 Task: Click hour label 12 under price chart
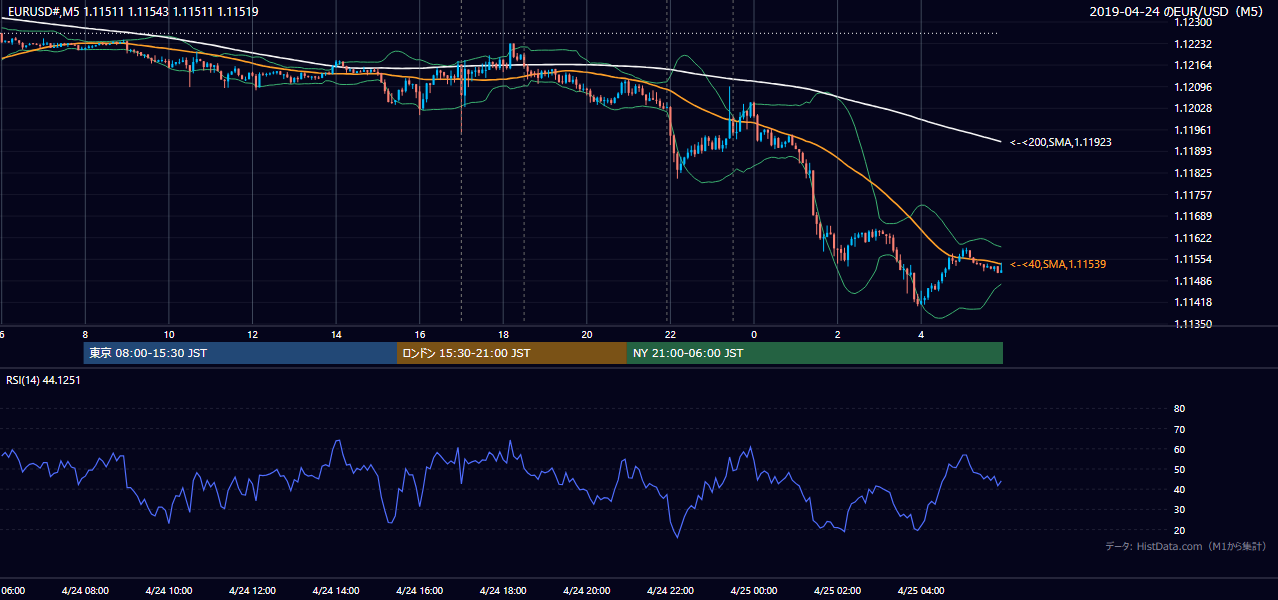(252, 335)
